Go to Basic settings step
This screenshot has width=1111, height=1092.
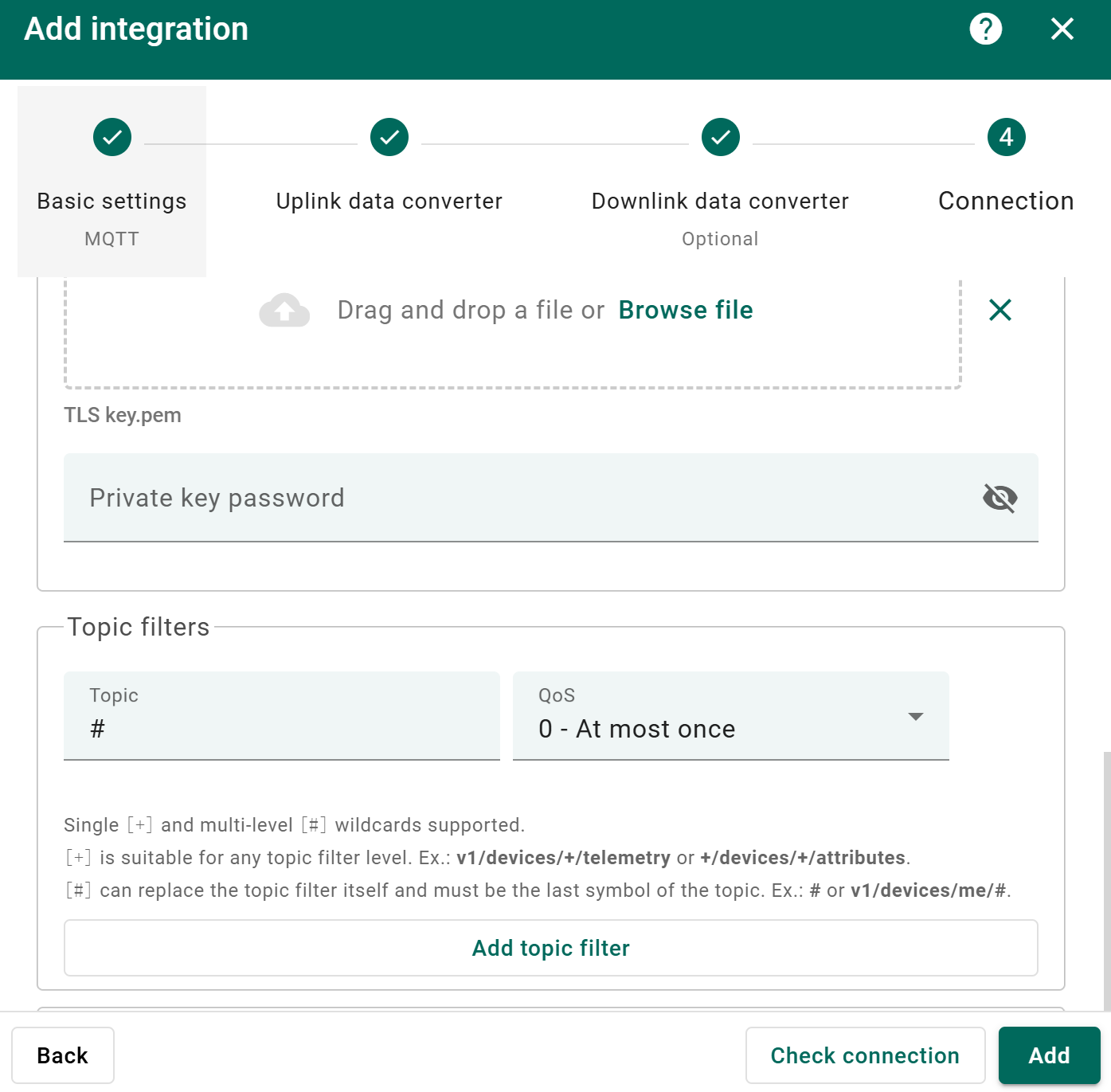(112, 202)
